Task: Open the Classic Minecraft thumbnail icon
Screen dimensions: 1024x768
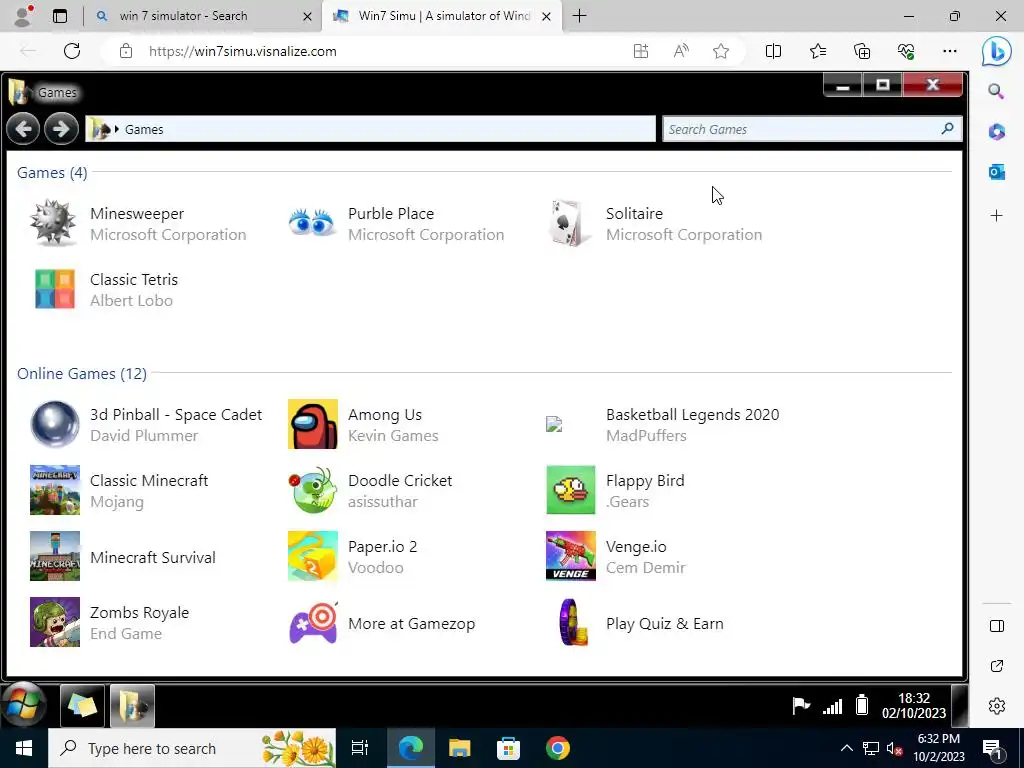Action: (x=55, y=490)
